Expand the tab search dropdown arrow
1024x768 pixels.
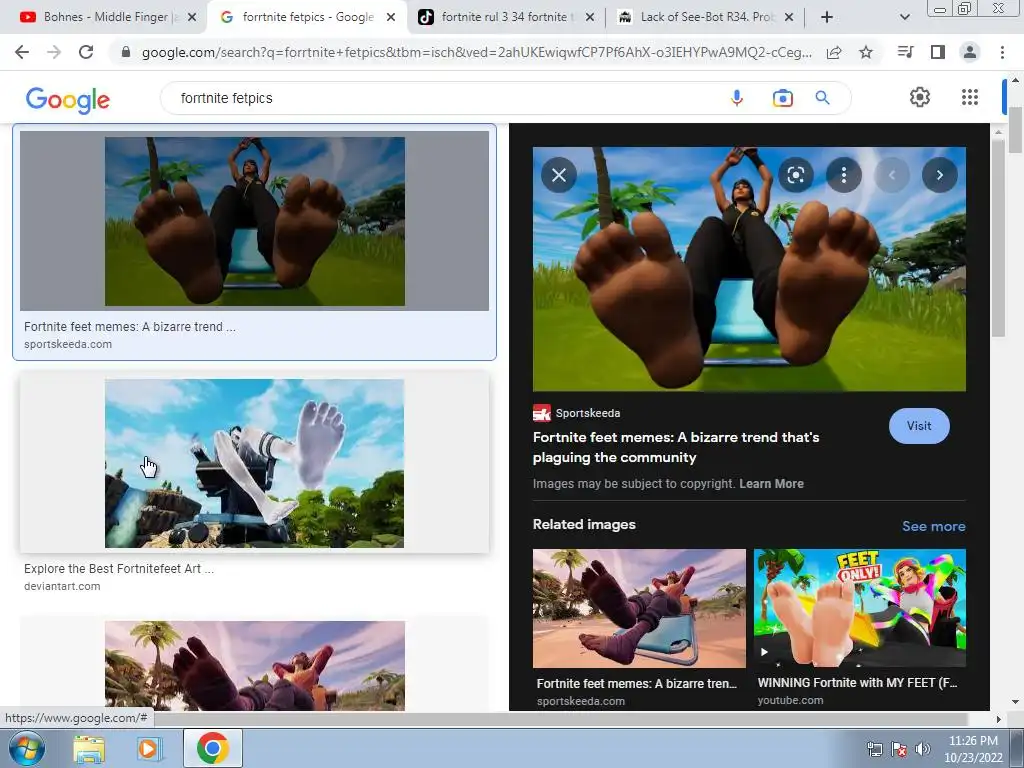[904, 17]
